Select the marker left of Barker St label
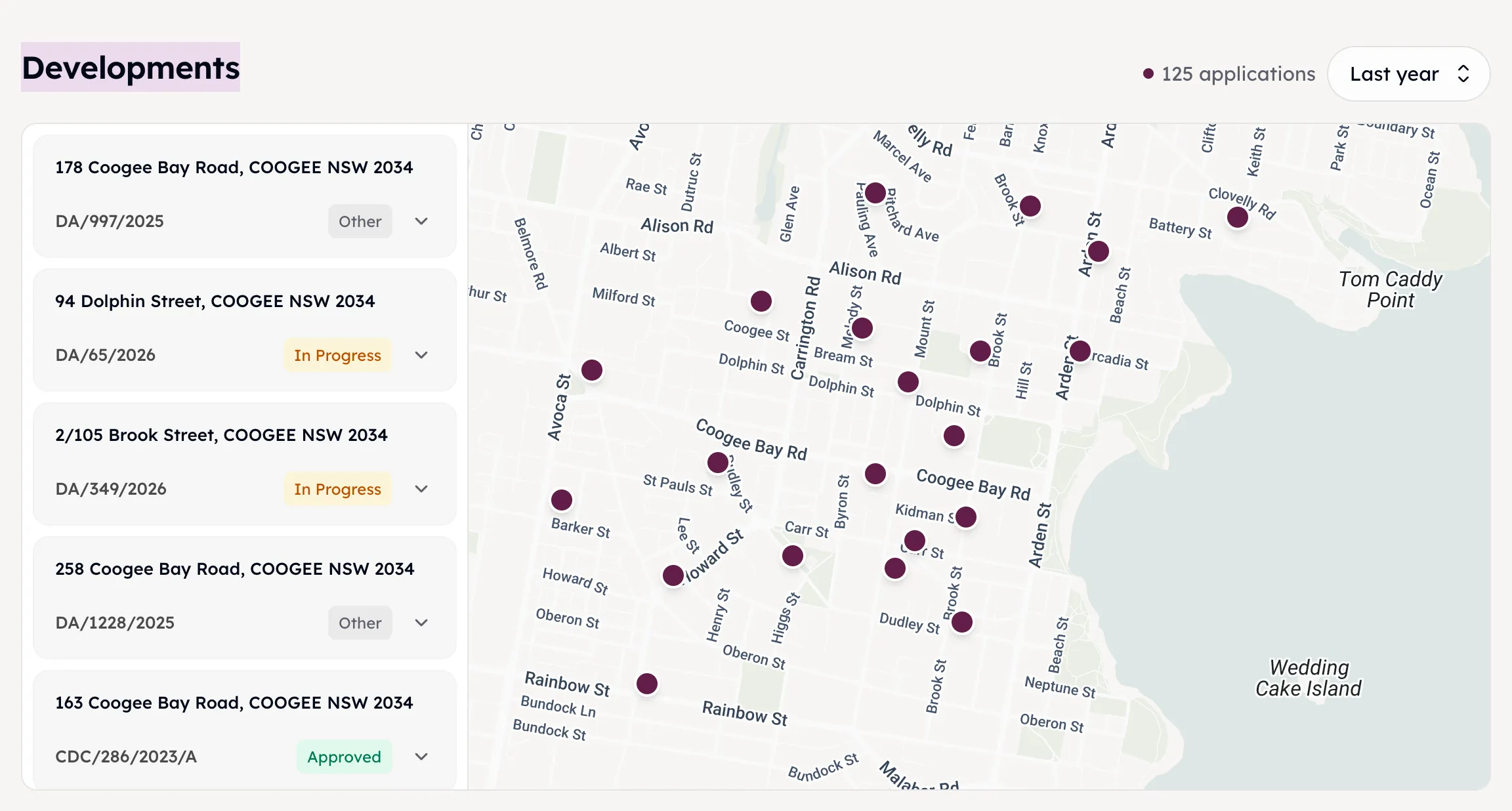This screenshot has width=1512, height=811. click(562, 500)
